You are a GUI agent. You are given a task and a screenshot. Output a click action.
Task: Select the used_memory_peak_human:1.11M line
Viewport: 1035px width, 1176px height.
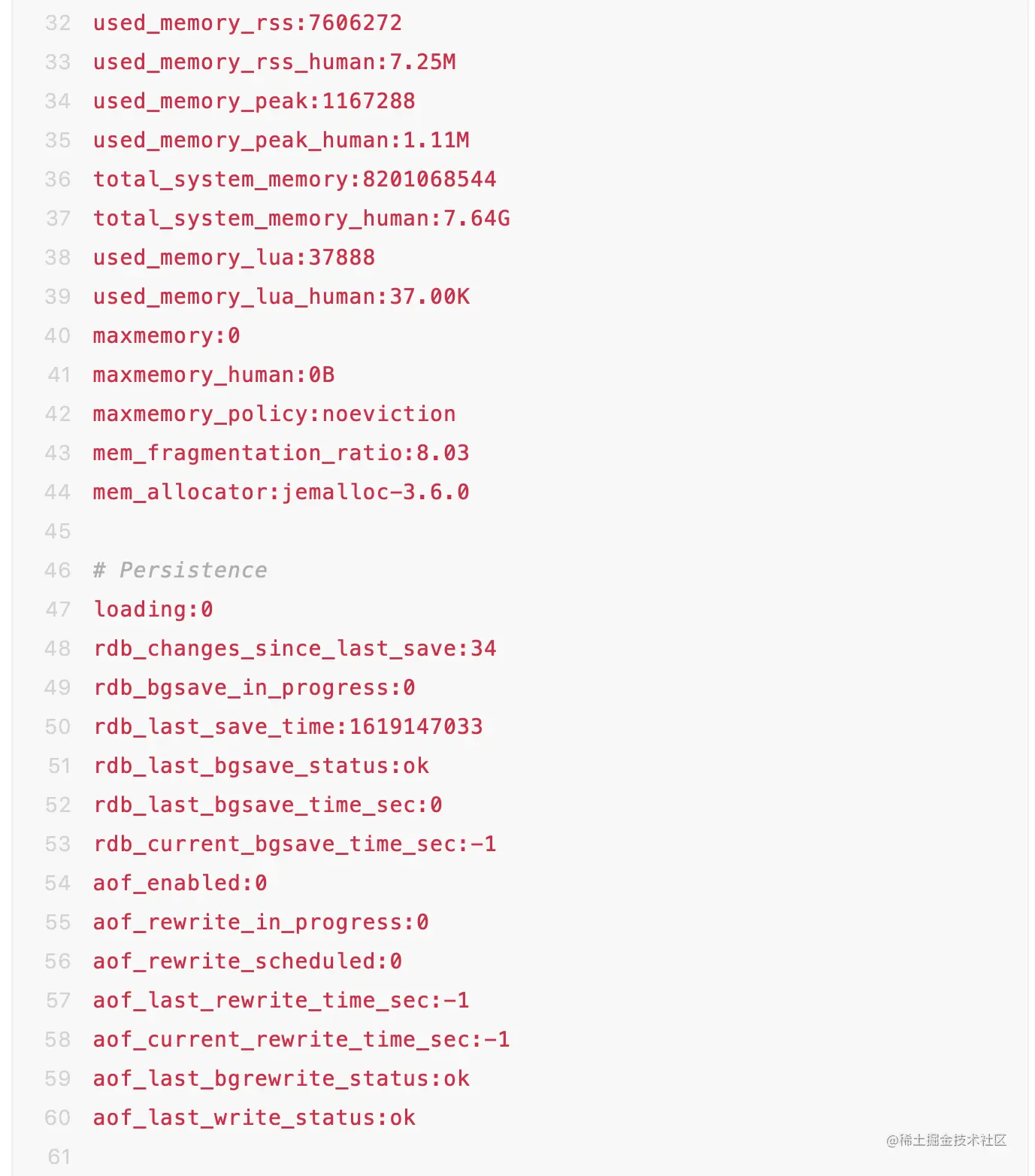pyautogui.click(x=281, y=141)
